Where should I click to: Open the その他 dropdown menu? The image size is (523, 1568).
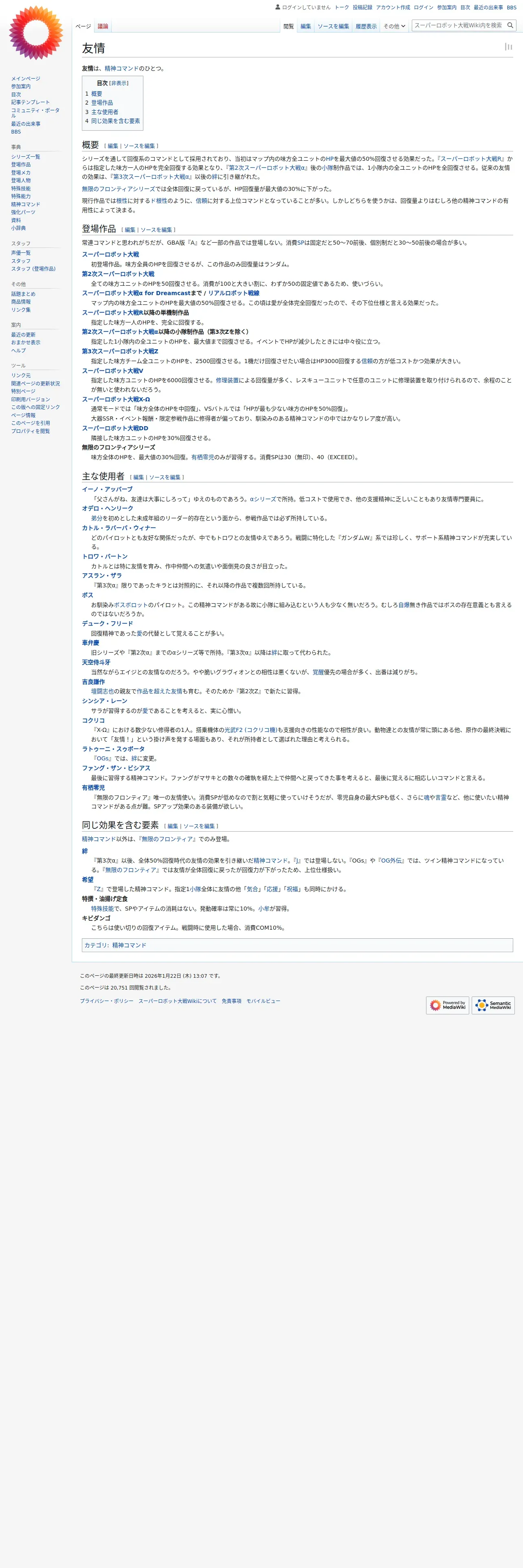click(394, 26)
